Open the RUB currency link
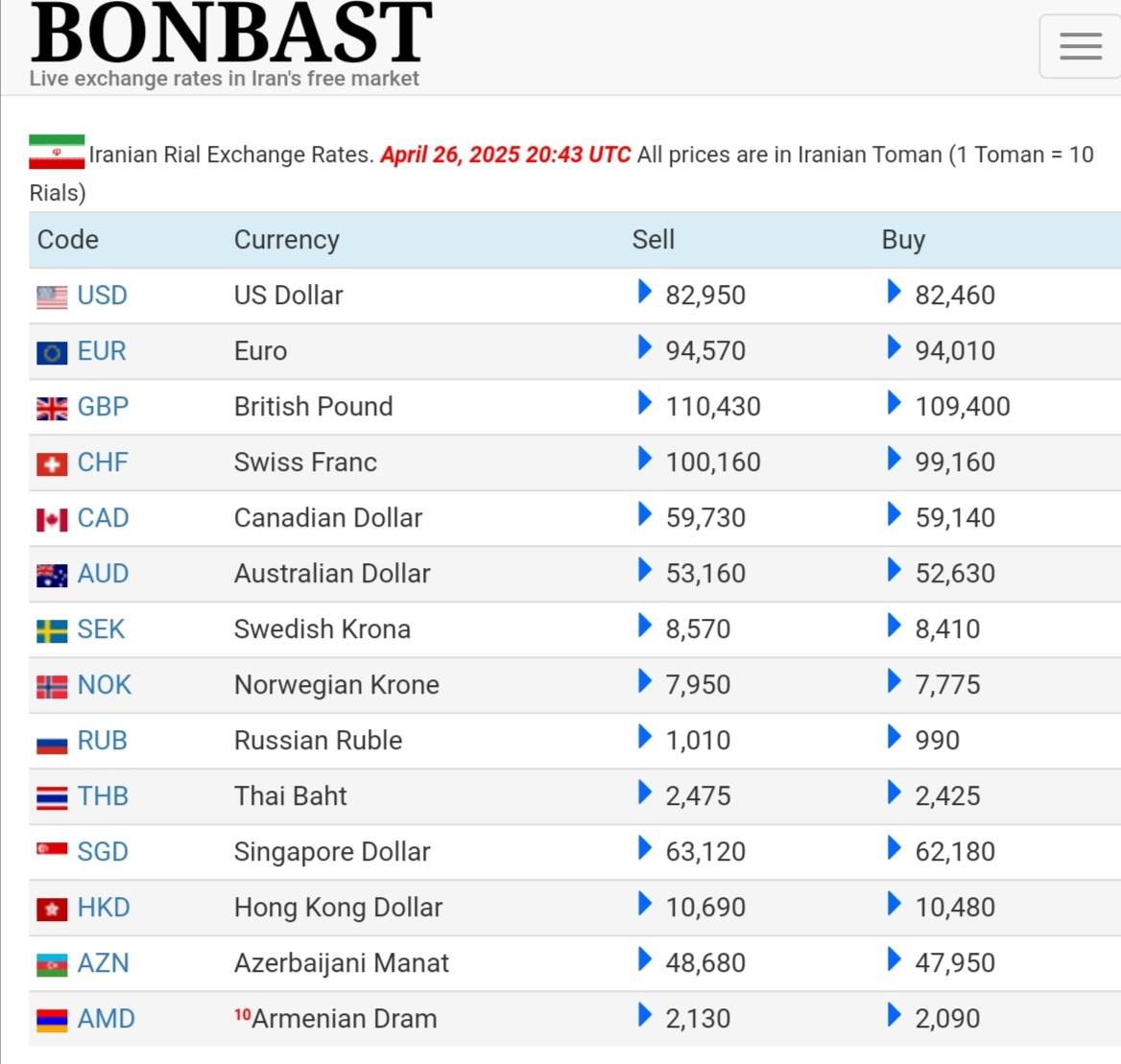This screenshot has width=1121, height=1064. click(x=103, y=741)
